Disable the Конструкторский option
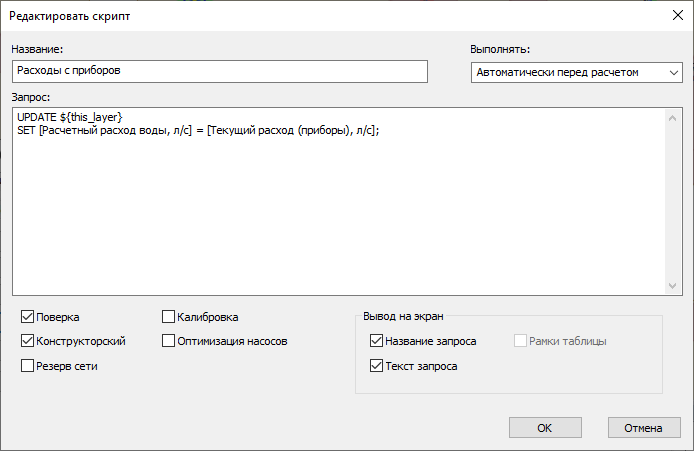 (27, 341)
